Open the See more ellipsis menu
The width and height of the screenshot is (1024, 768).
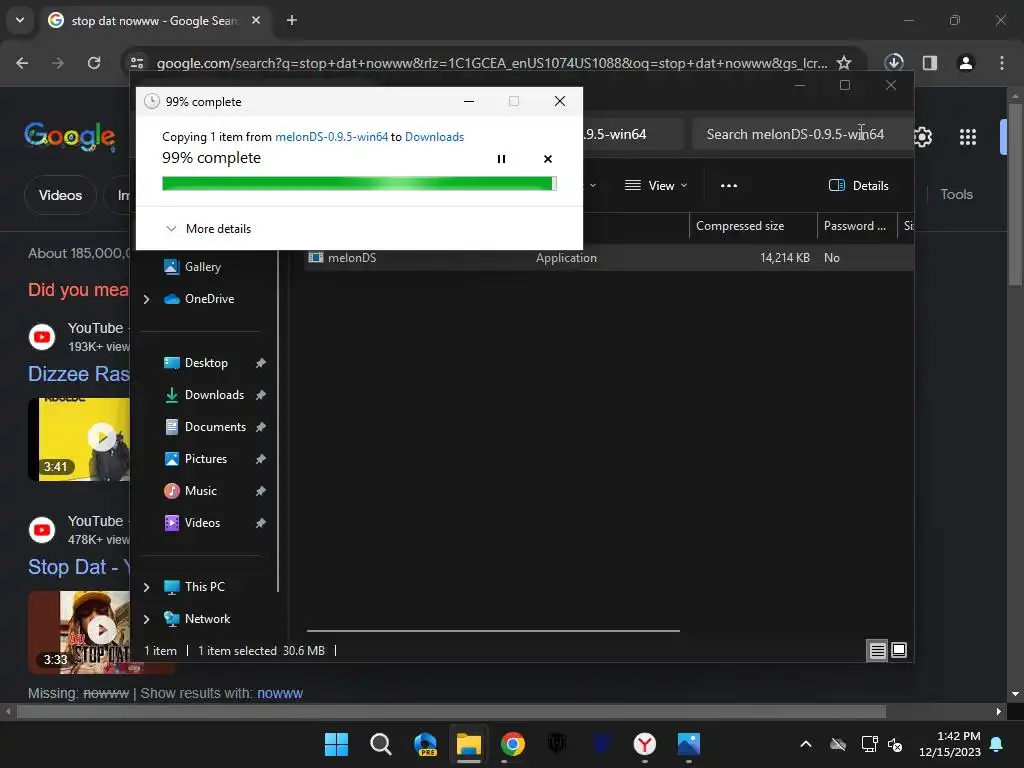point(729,185)
